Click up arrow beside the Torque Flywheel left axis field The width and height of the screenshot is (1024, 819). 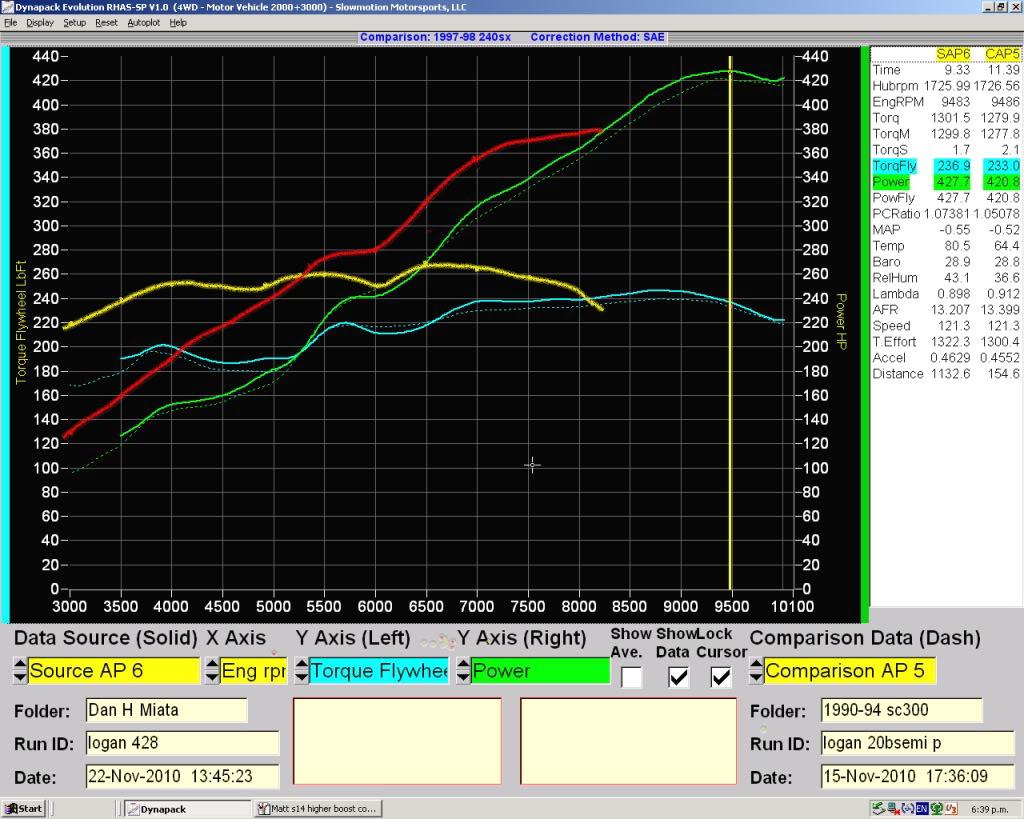(x=301, y=664)
